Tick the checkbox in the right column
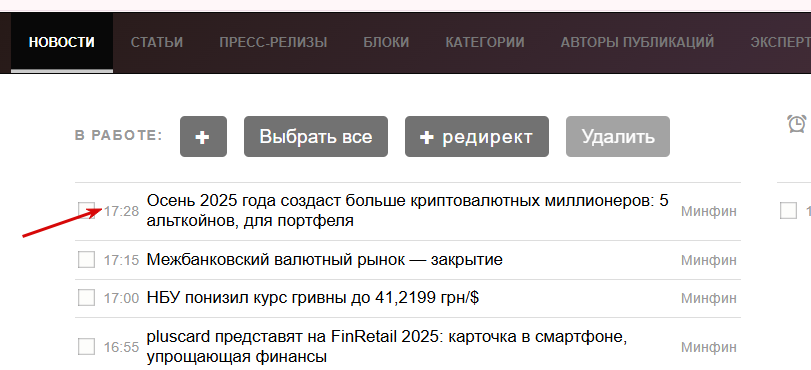This screenshot has width=811, height=370. click(788, 211)
